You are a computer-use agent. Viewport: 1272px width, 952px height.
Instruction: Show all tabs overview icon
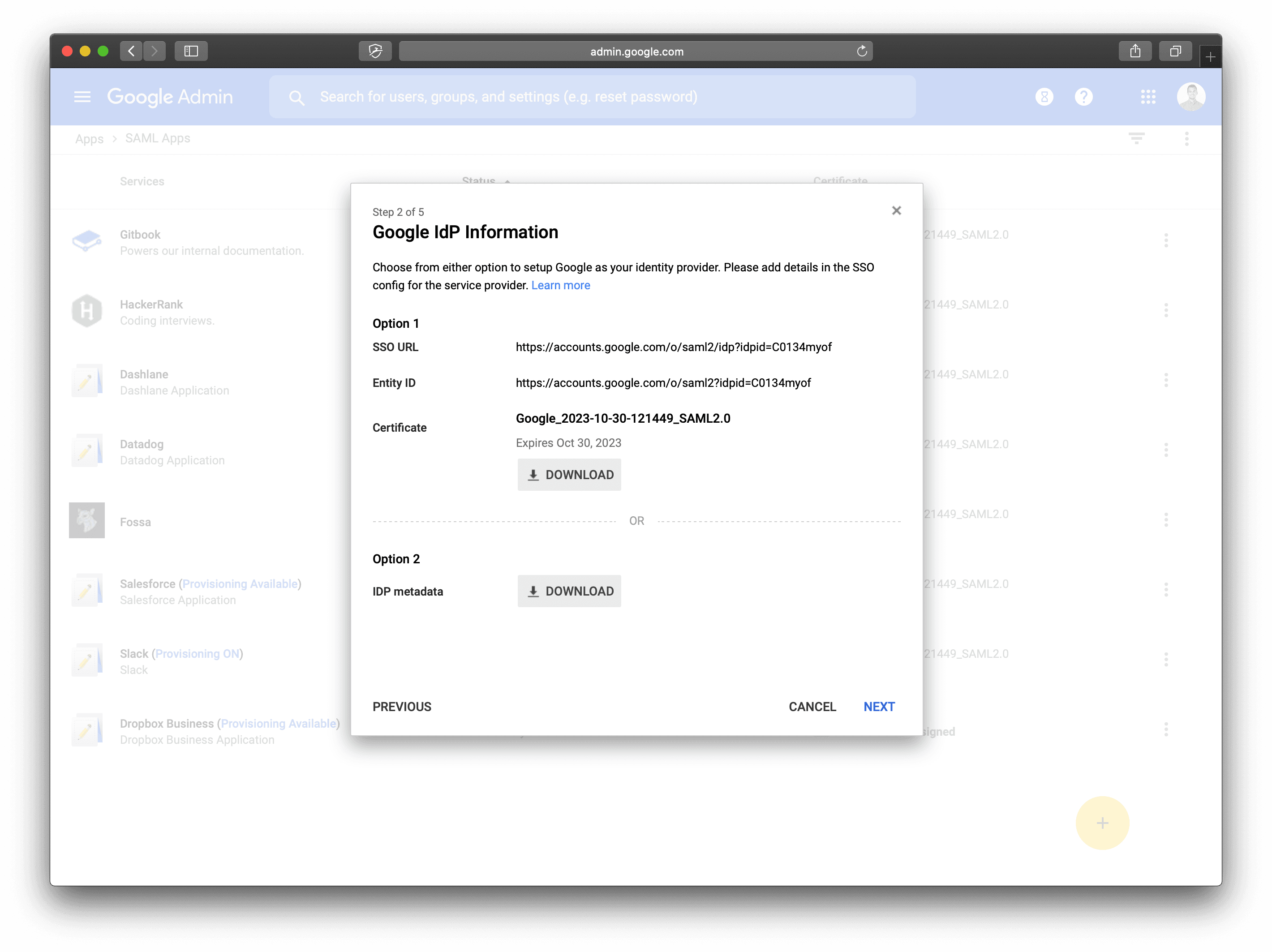tap(1175, 51)
